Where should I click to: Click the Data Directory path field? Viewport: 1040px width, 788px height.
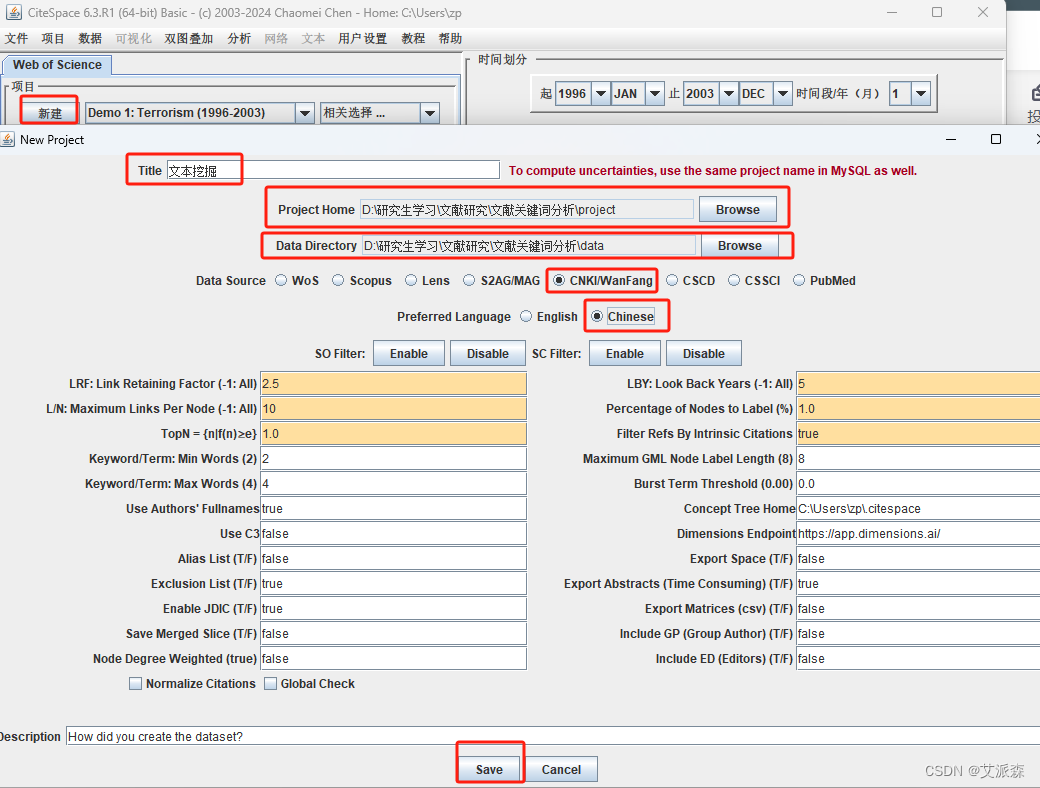[529, 245]
